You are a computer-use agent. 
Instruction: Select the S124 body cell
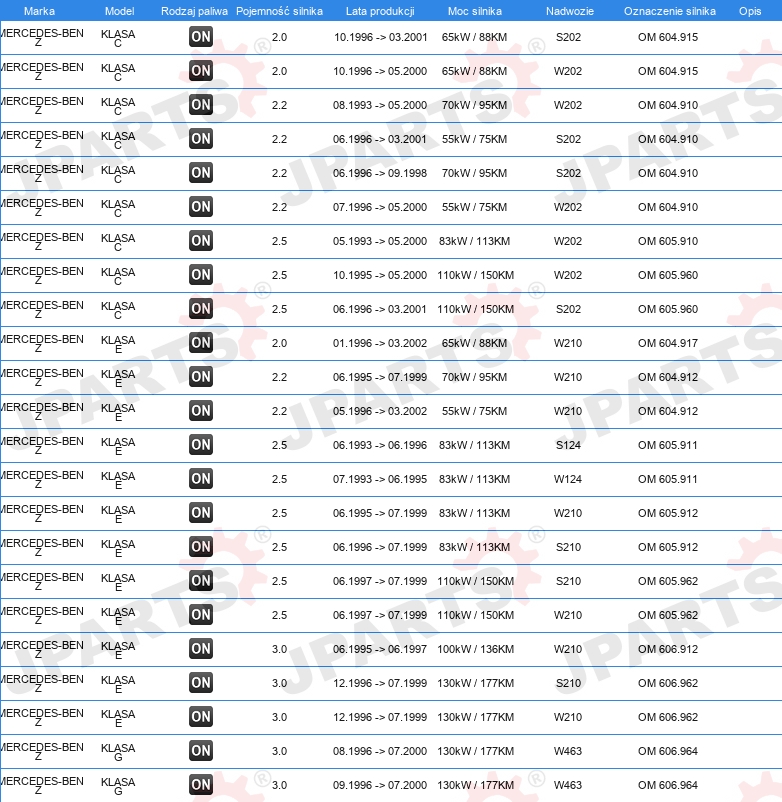tap(568, 445)
